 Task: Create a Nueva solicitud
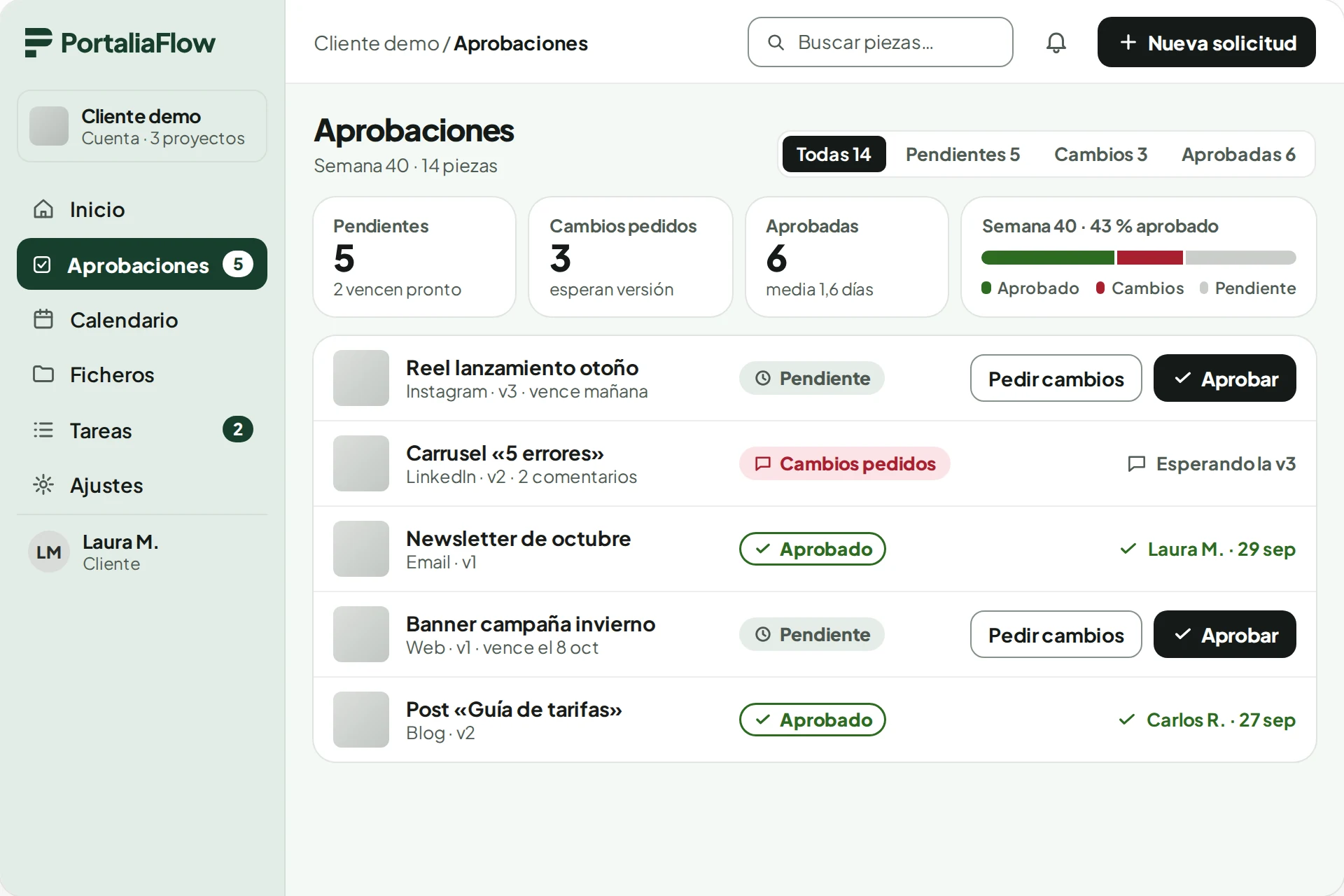tap(1207, 42)
